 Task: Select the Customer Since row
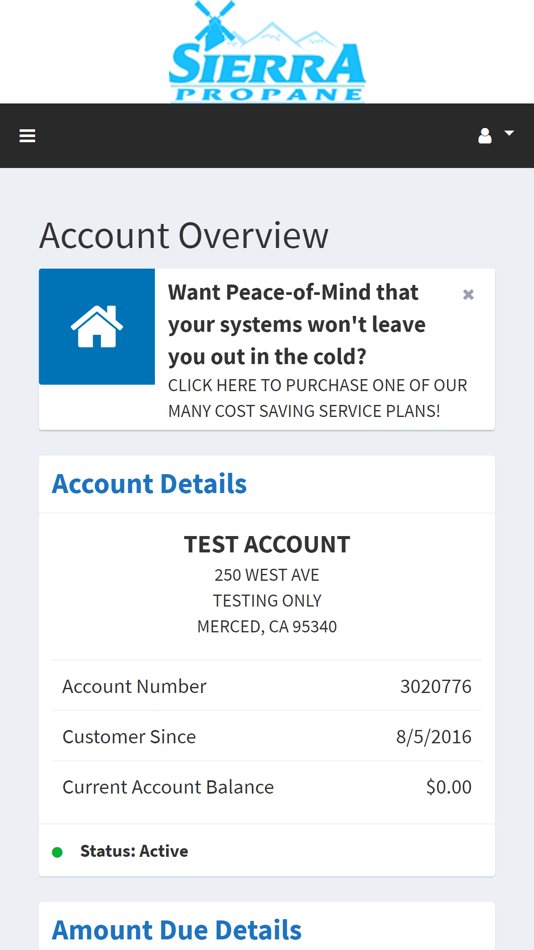click(267, 736)
